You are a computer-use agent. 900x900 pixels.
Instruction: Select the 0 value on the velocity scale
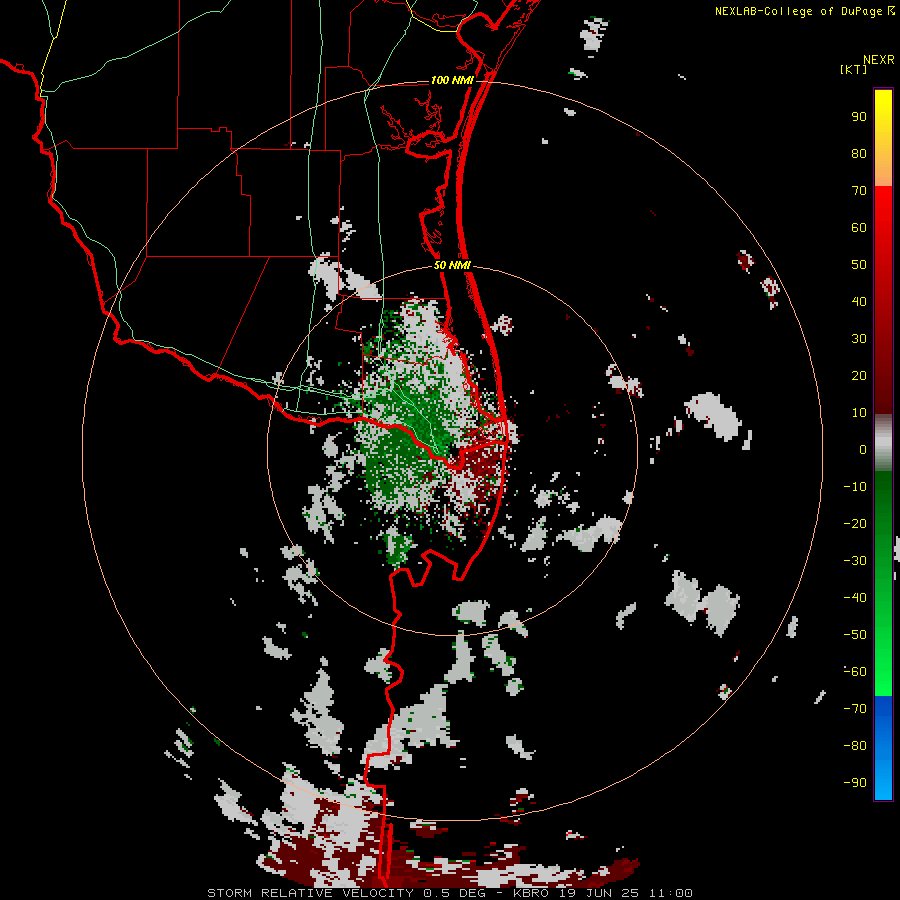[863, 449]
